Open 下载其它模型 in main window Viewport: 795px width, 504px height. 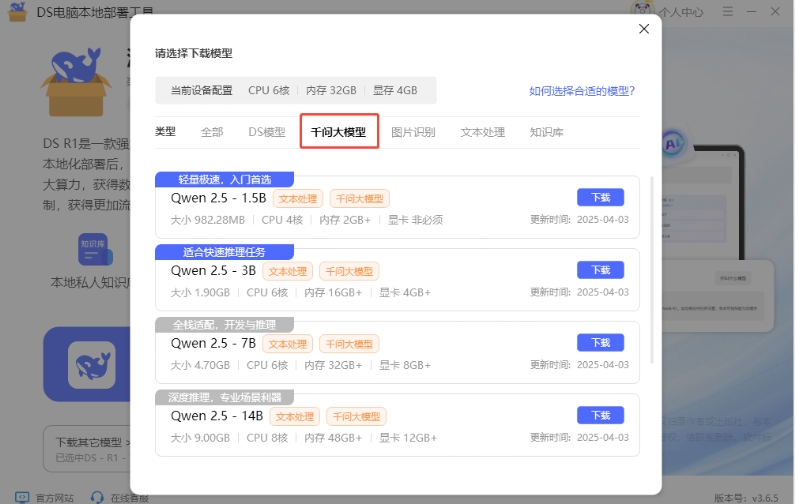coord(93,443)
